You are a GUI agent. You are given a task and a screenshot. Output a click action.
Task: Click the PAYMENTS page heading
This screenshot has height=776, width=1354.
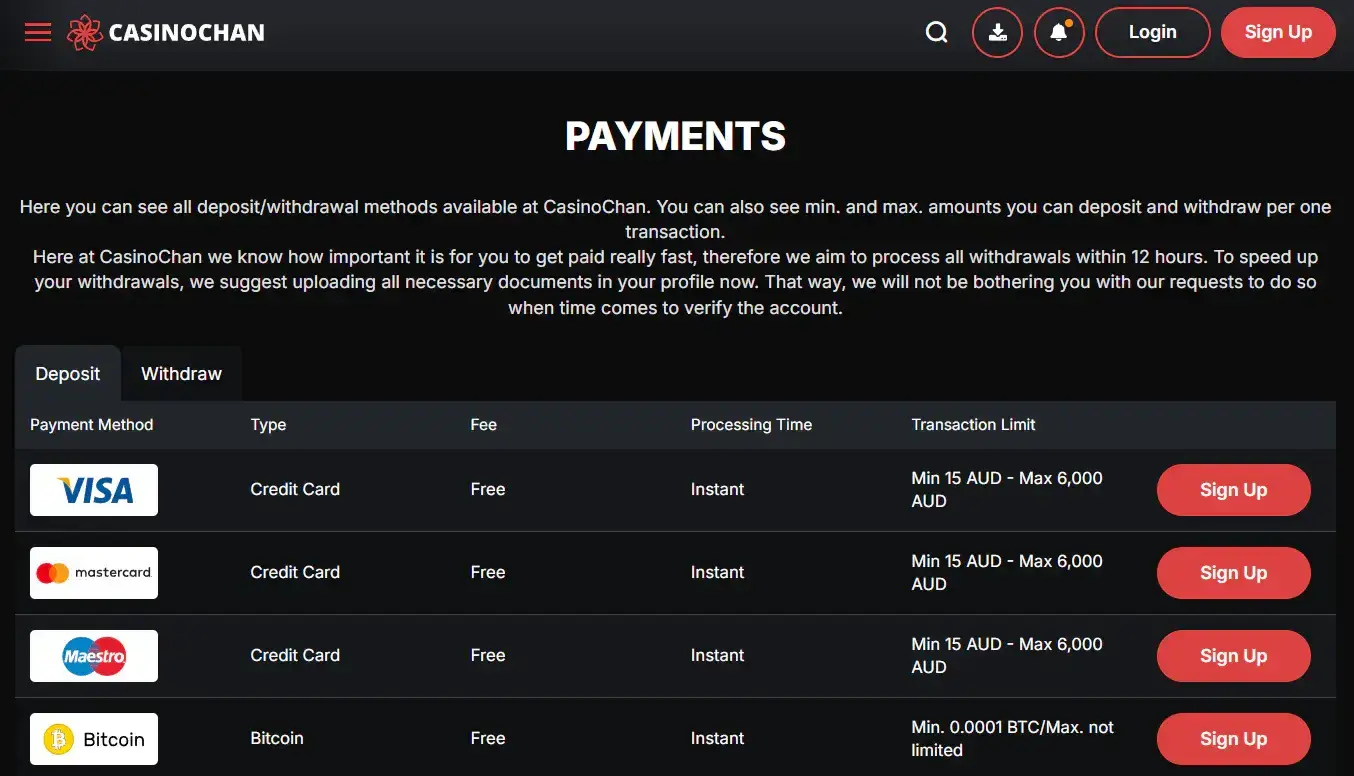(x=676, y=136)
